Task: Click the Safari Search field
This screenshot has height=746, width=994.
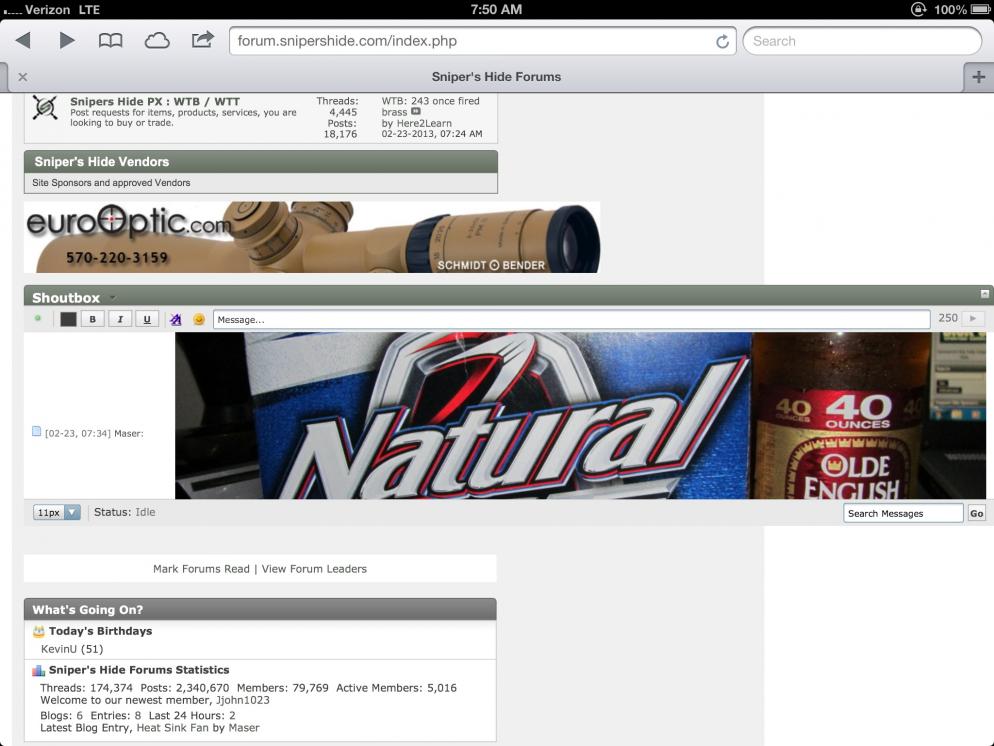Action: click(x=862, y=41)
